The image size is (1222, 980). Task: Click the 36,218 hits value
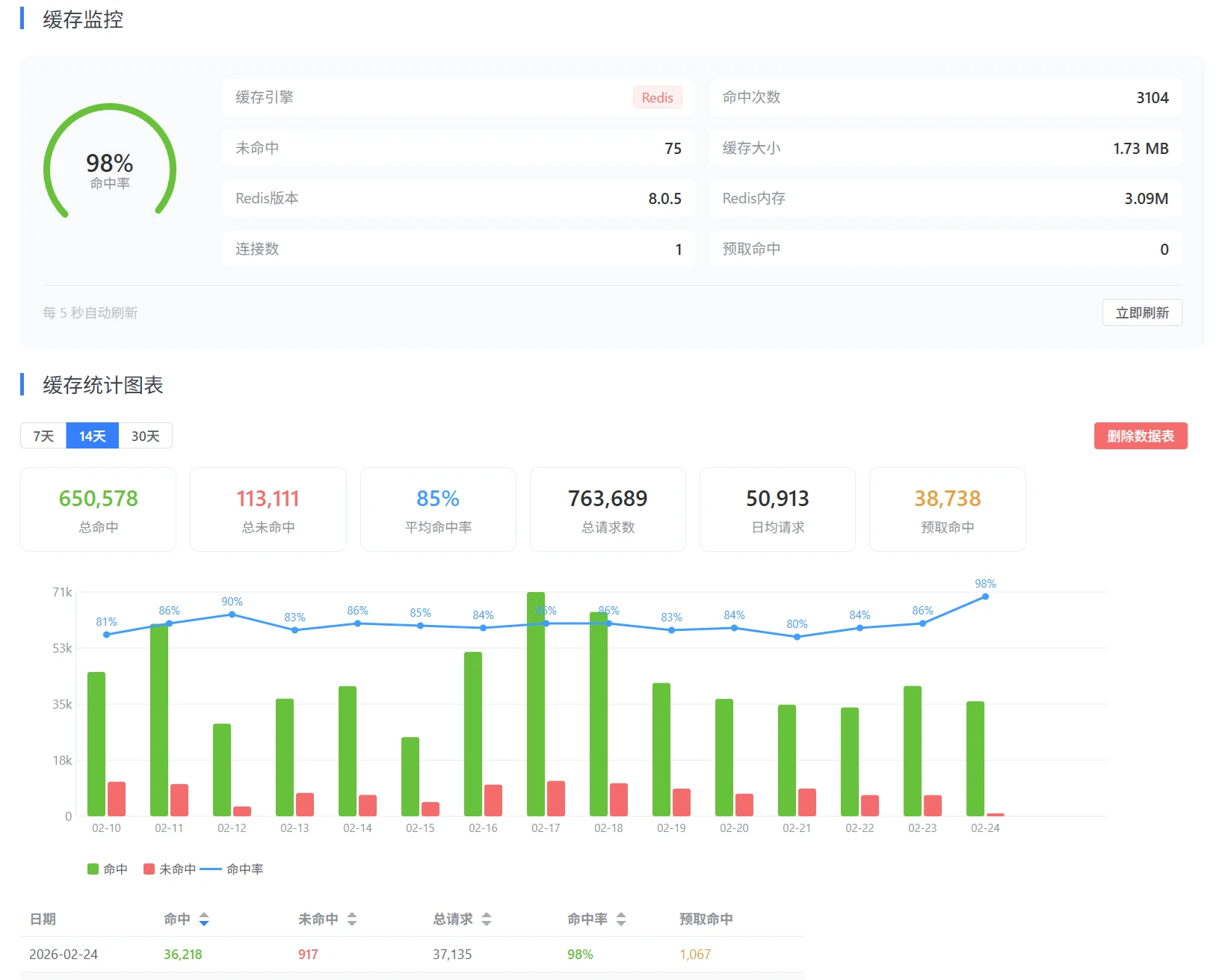[x=183, y=955]
